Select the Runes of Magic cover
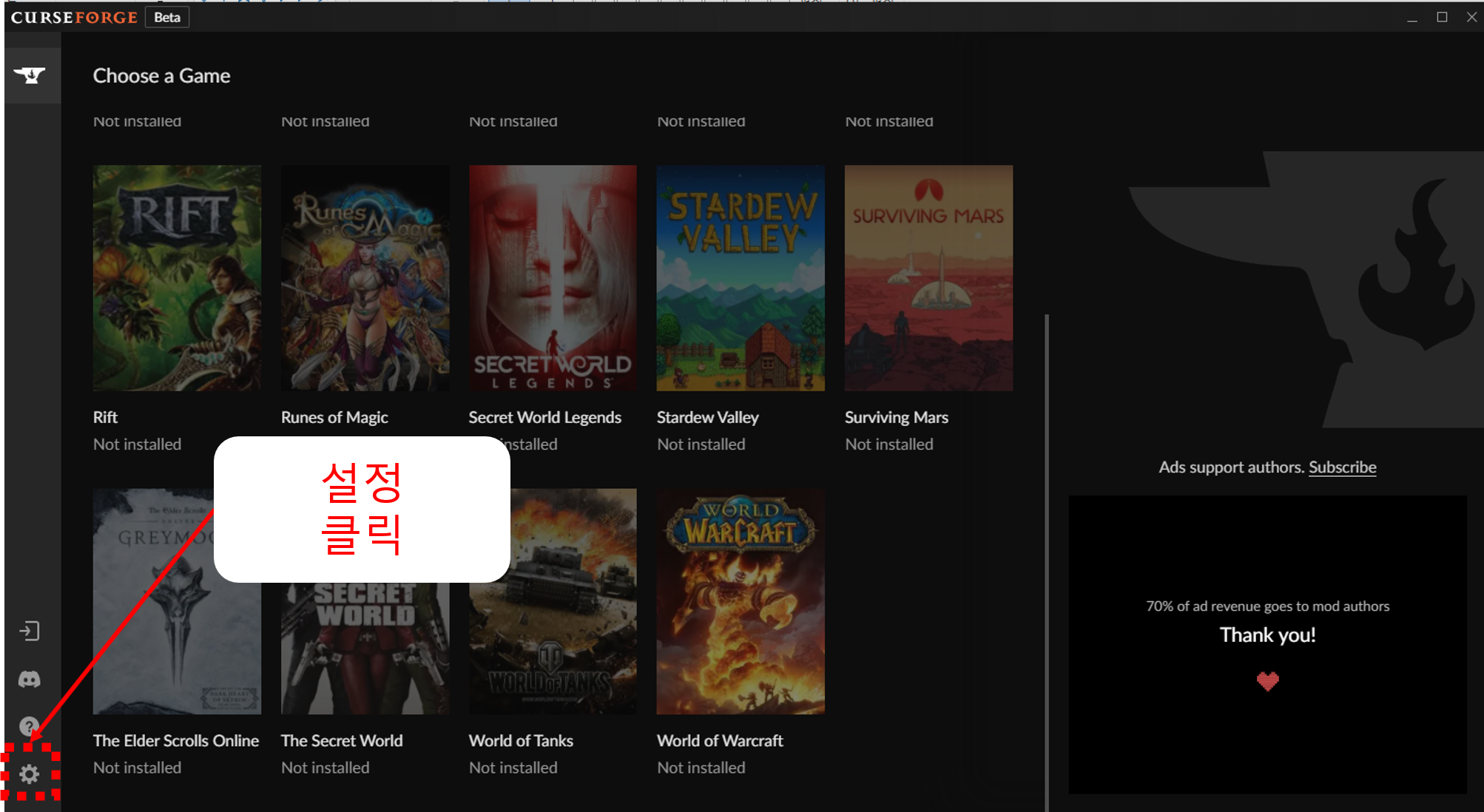The height and width of the screenshot is (812, 1484). tap(365, 278)
